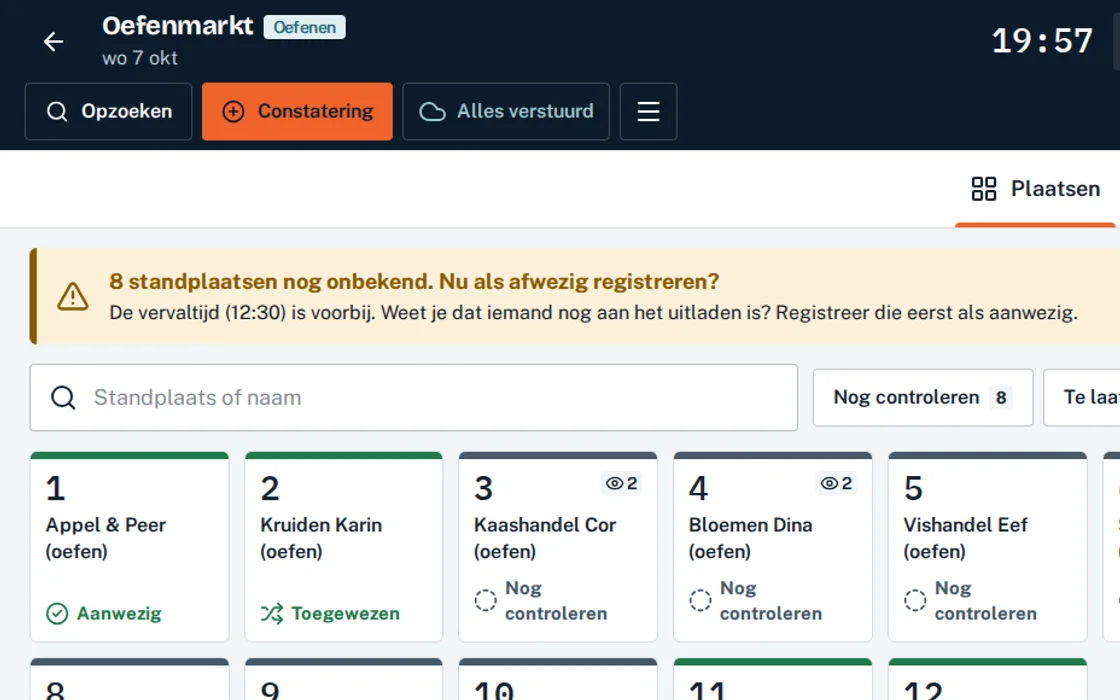This screenshot has width=1120, height=700.
Task: Click 'Nog controleren' status text on card 5
Action: point(986,601)
